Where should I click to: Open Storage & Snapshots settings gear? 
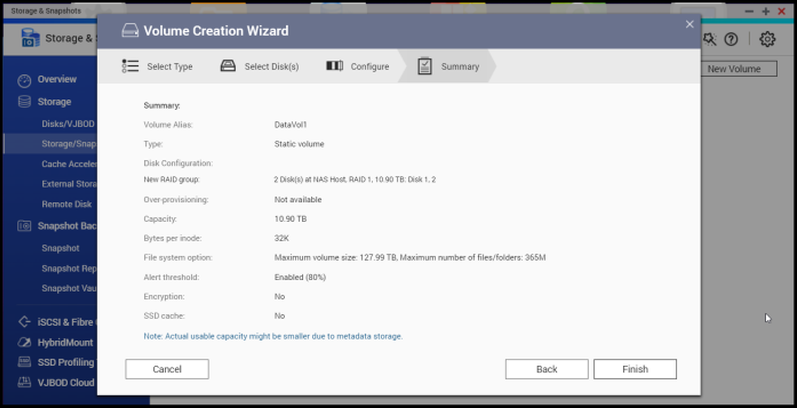[767, 39]
